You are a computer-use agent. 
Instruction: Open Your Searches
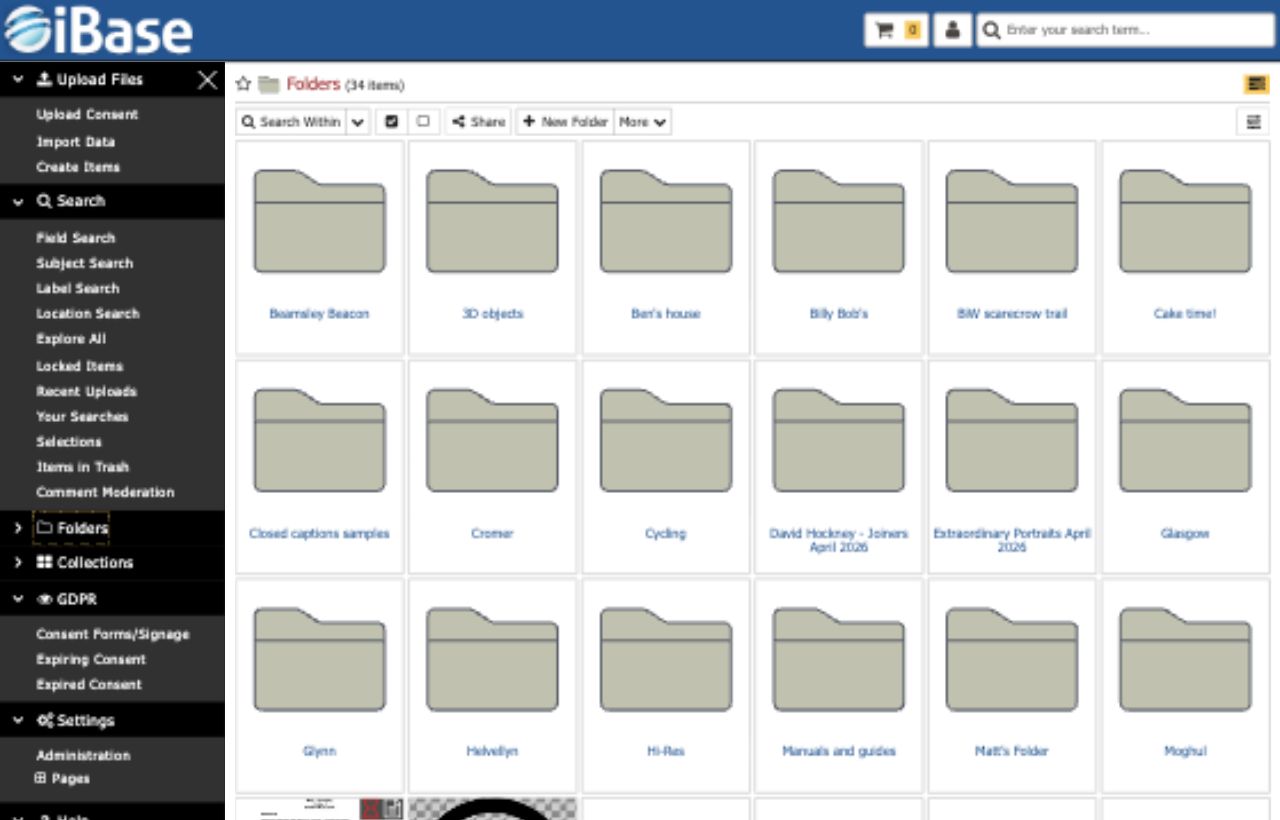point(82,416)
